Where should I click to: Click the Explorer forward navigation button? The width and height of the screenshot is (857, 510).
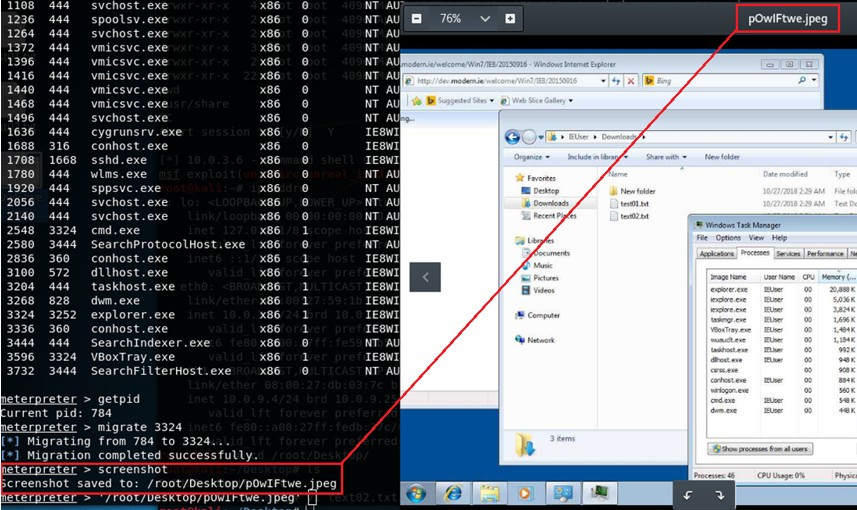tap(529, 137)
